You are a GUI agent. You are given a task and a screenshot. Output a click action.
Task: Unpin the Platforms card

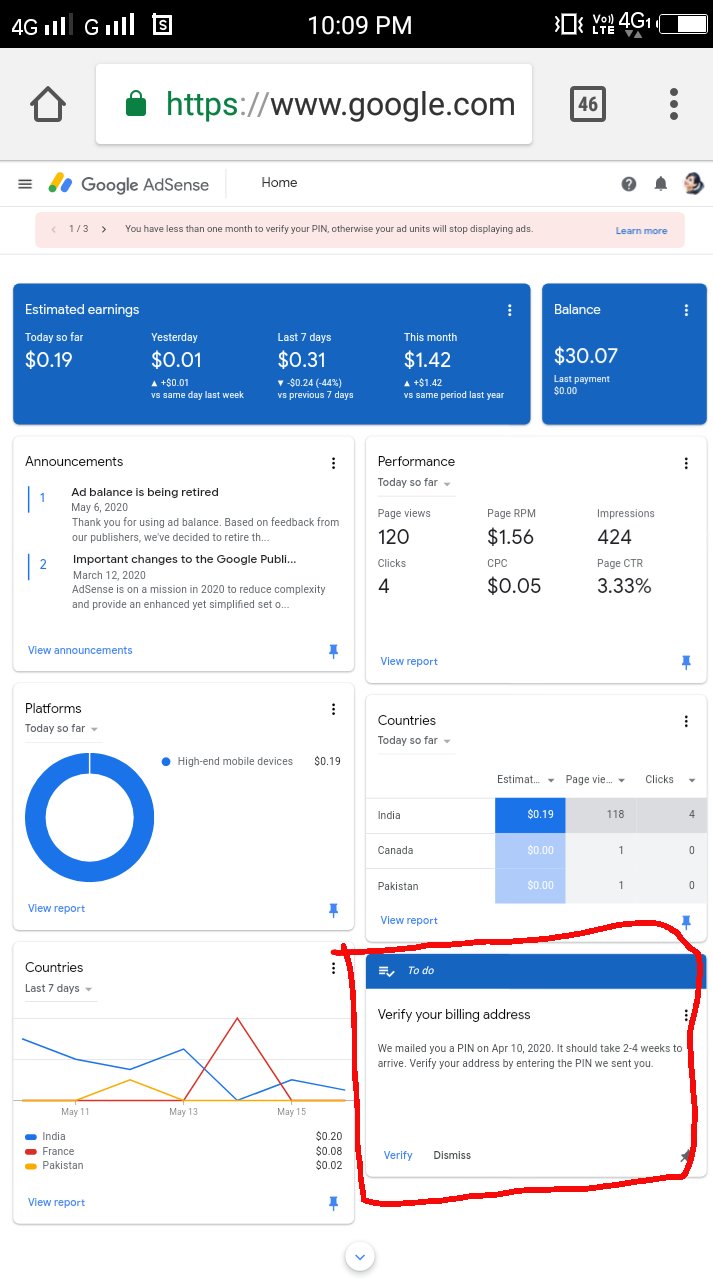click(333, 908)
